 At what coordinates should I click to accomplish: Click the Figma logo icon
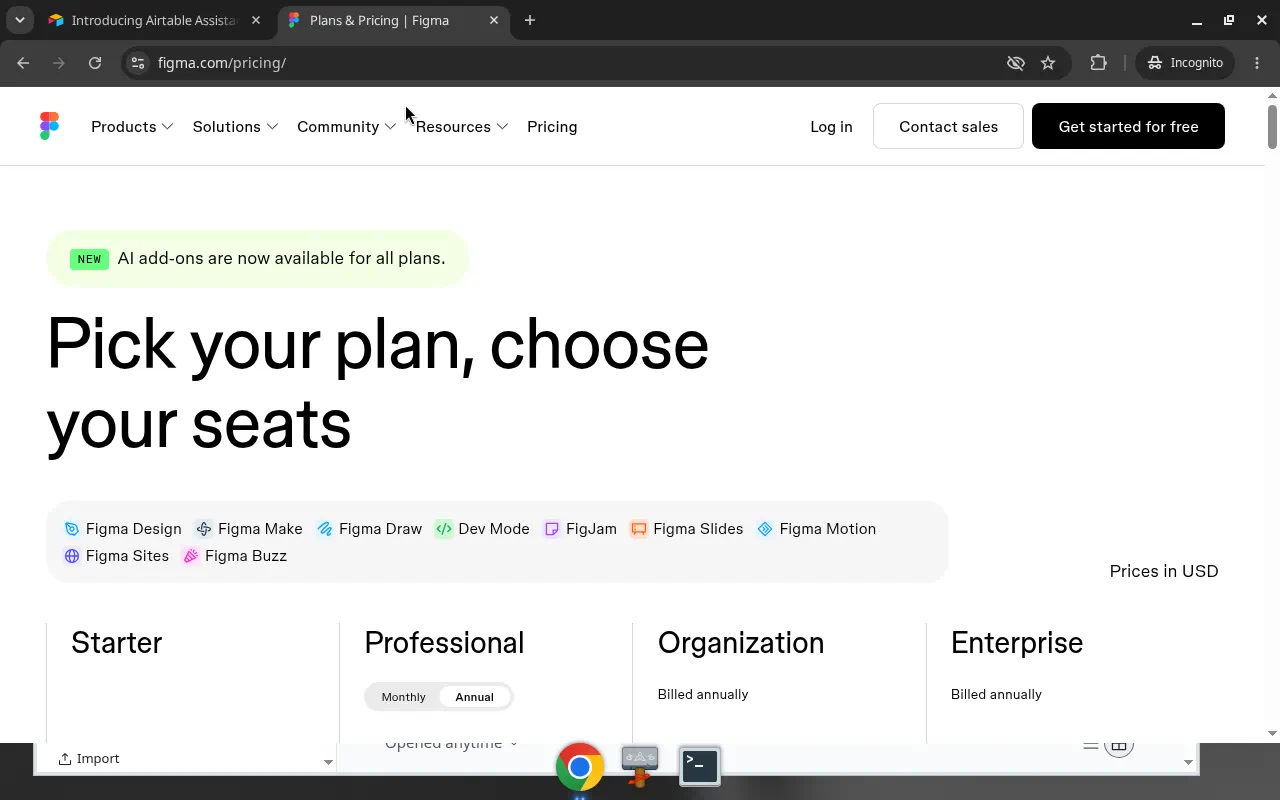tap(49, 126)
